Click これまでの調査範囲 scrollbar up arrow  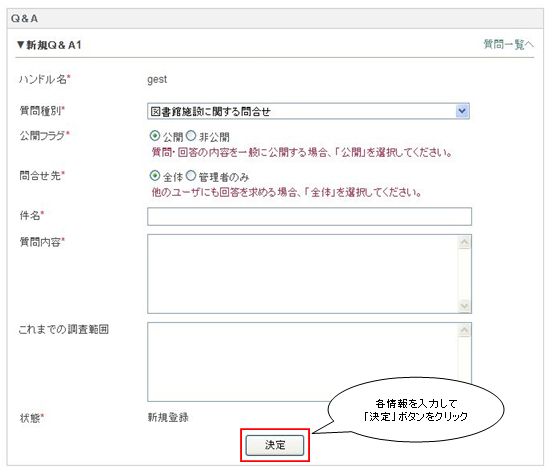(465, 330)
